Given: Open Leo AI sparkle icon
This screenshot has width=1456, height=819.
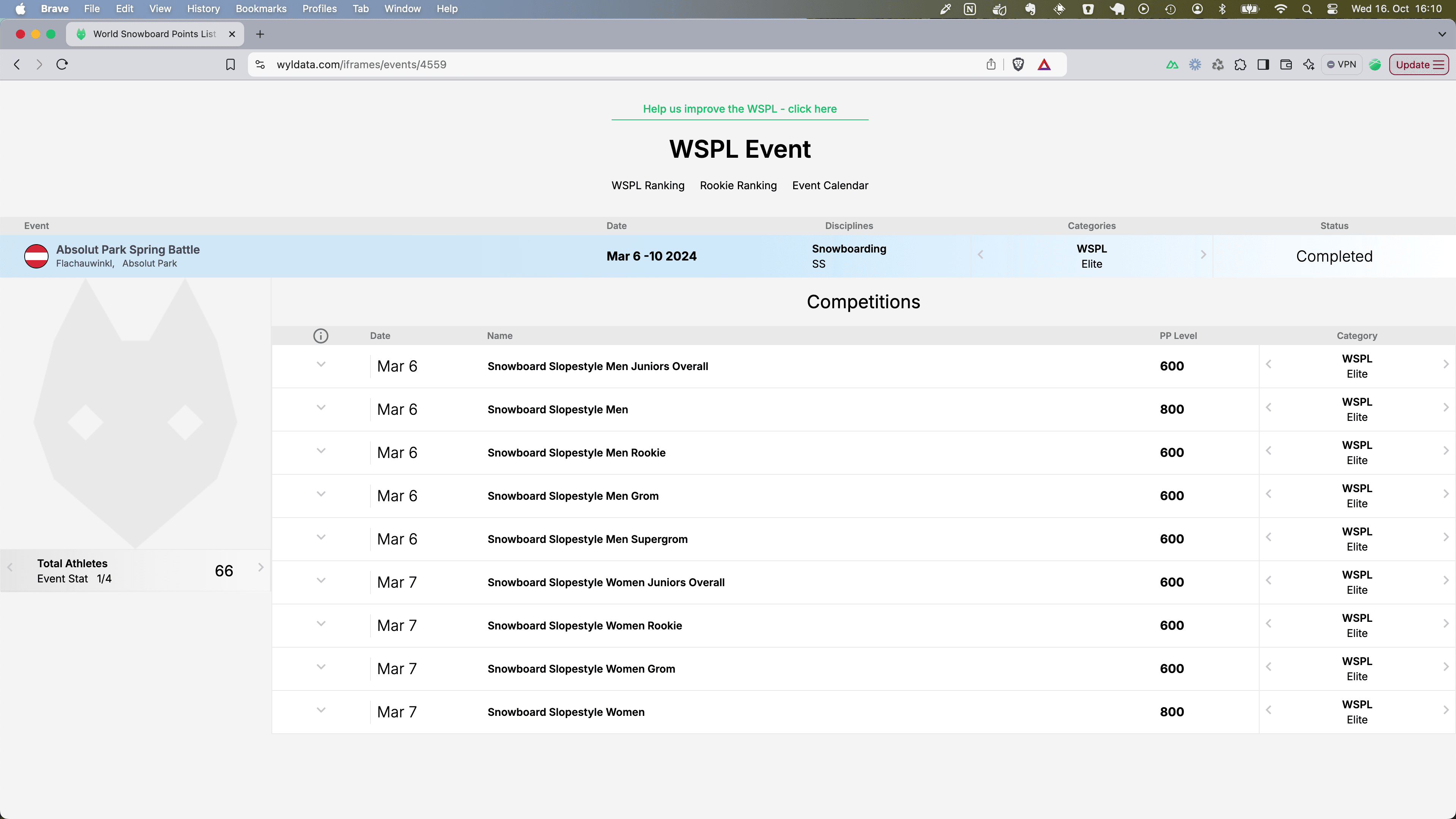Looking at the screenshot, I should click(1309, 64).
